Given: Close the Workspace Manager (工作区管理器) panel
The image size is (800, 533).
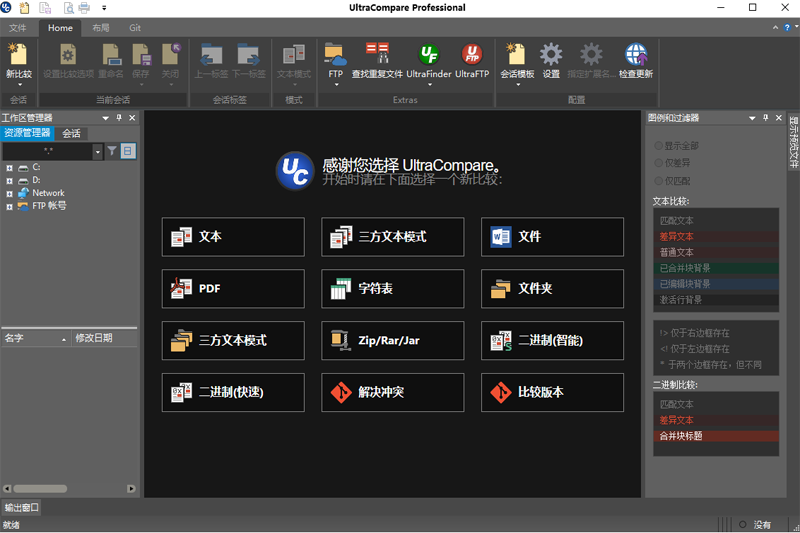Looking at the screenshot, I should [132, 118].
